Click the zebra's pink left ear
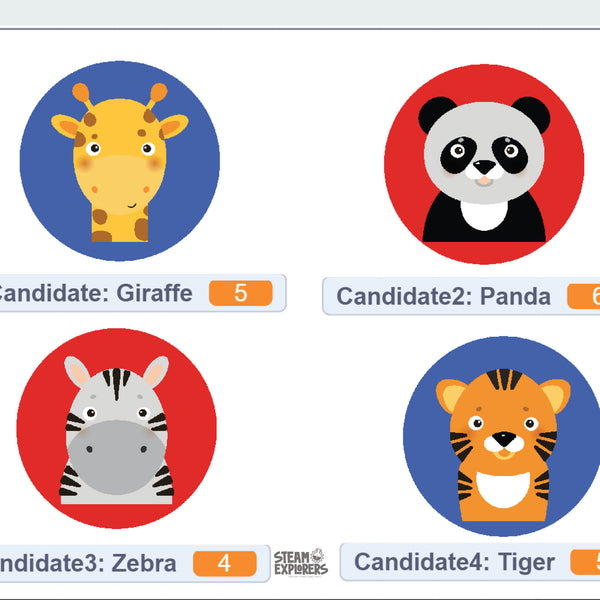Screen dimensions: 600x600 click(x=77, y=372)
